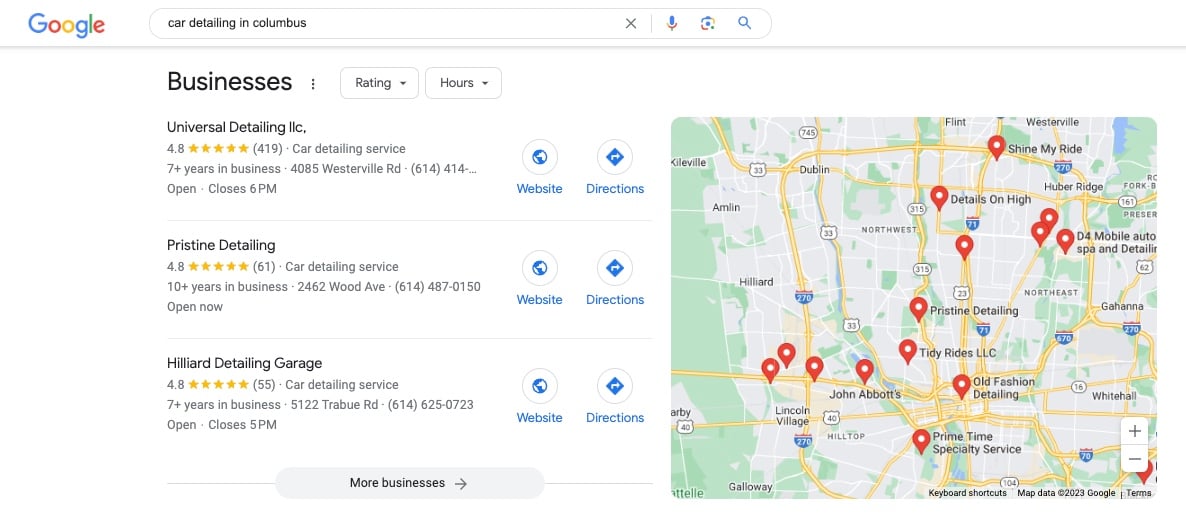Start voice search with microphone icon
Image resolution: width=1186 pixels, height=523 pixels.
point(672,23)
